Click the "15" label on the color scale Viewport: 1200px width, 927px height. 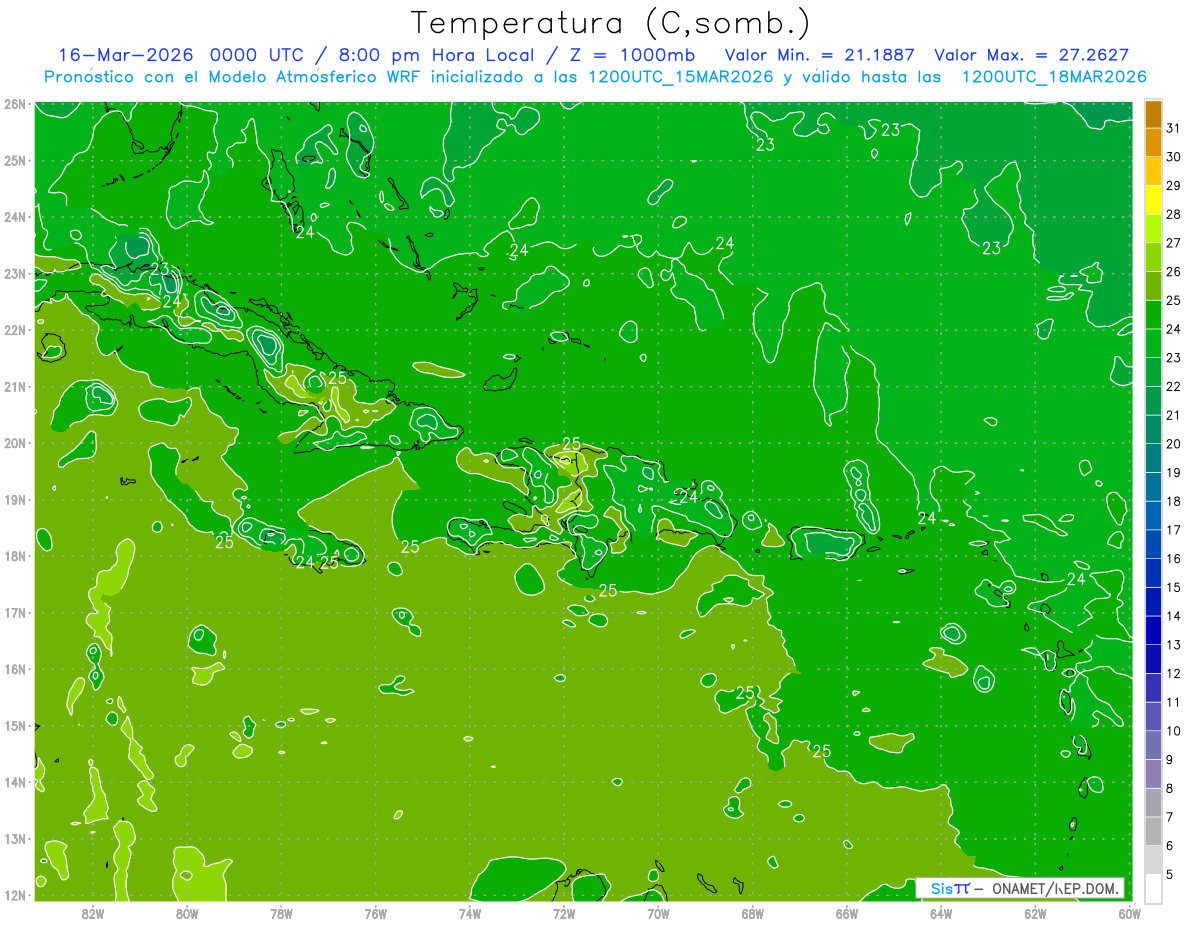point(1173,587)
